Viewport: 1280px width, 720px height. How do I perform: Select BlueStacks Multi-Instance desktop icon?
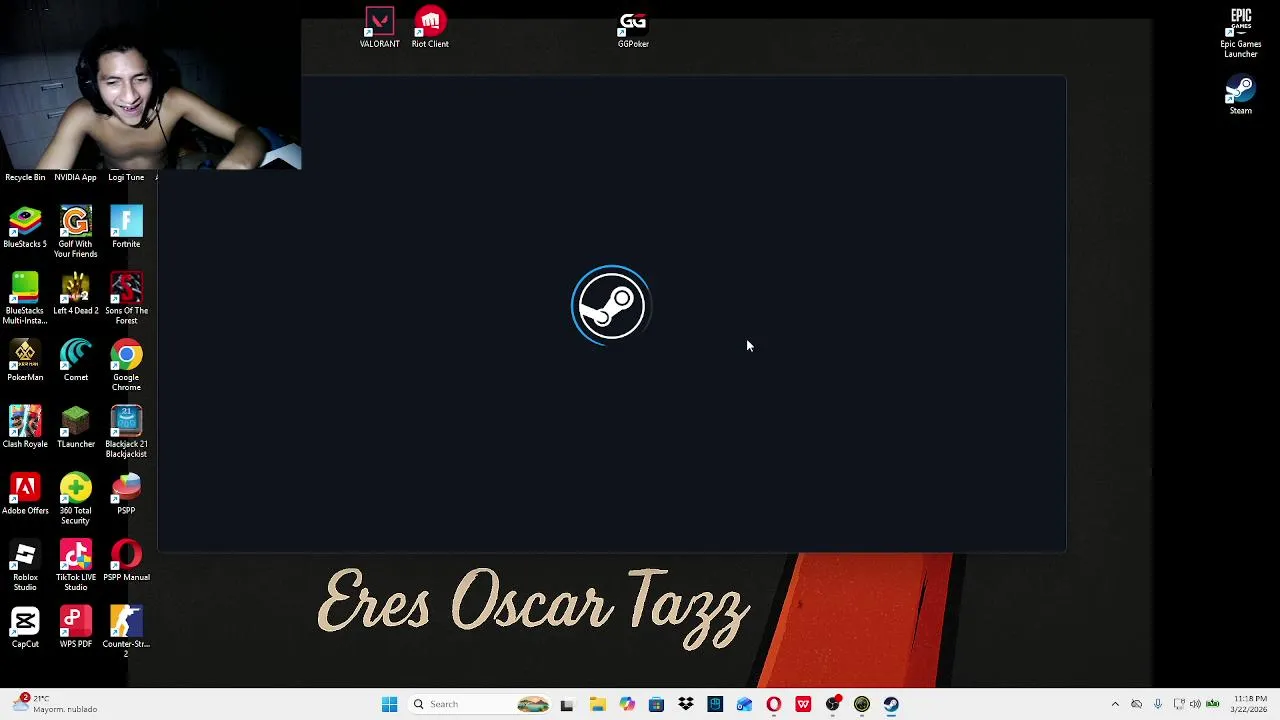coord(25,299)
